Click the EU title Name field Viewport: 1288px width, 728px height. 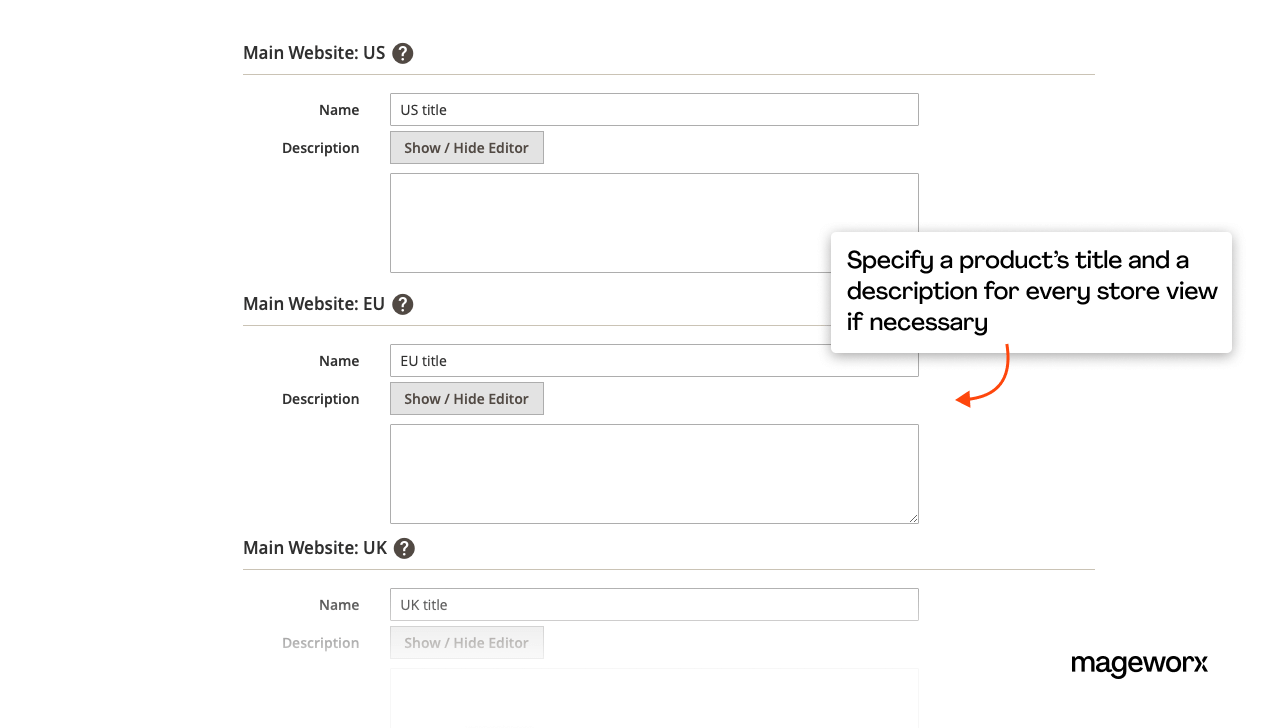click(x=654, y=360)
